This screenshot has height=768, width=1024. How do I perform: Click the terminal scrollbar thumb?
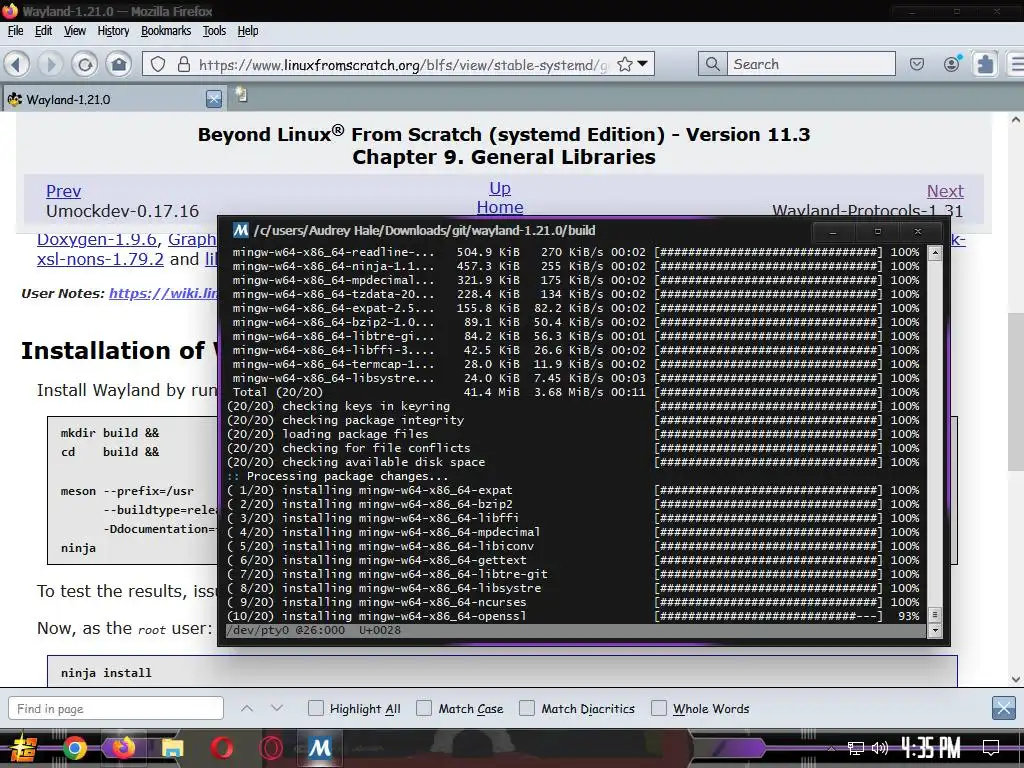935,614
